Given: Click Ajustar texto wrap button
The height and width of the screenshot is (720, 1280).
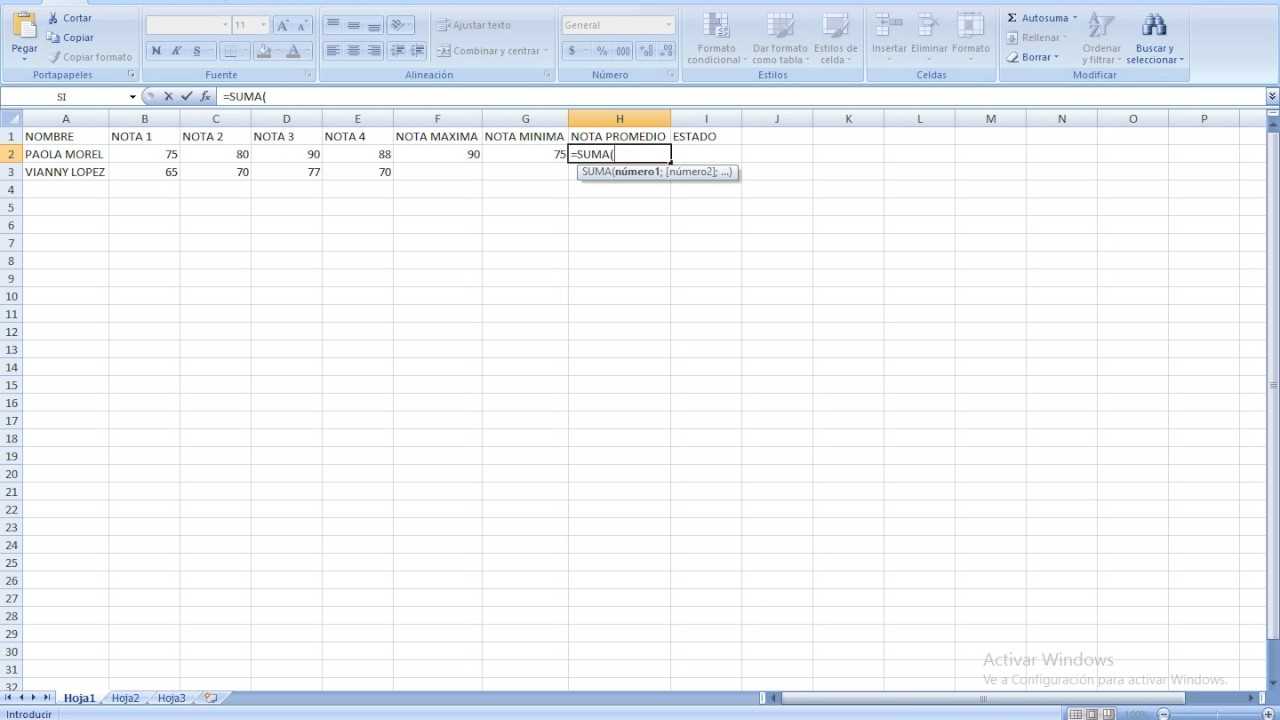Looking at the screenshot, I should (x=474, y=25).
